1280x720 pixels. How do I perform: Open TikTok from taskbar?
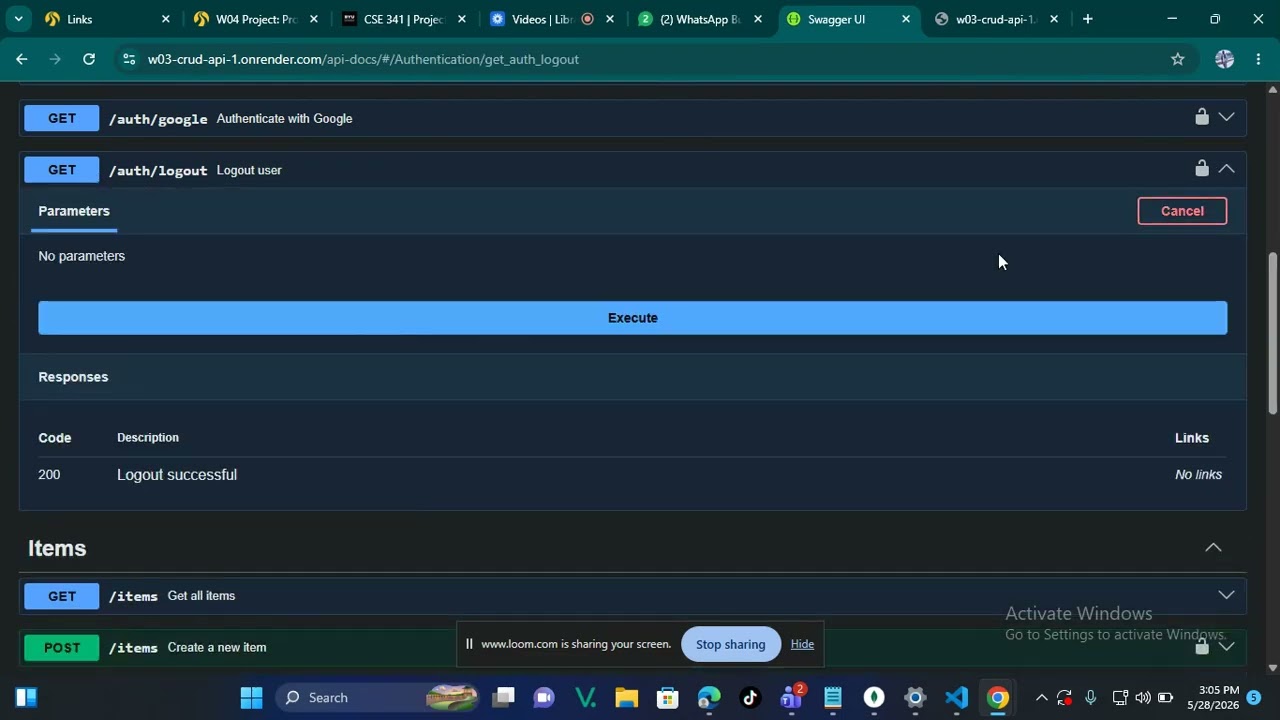750,697
